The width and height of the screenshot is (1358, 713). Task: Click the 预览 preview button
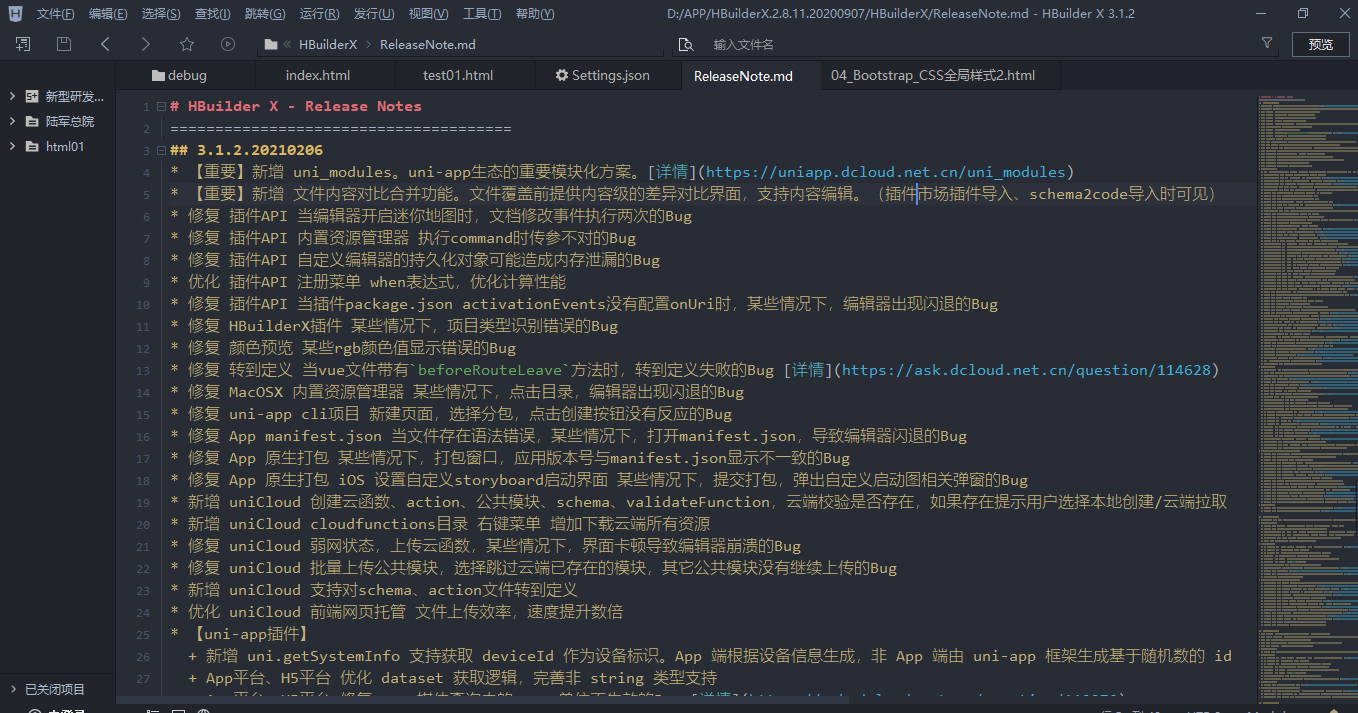click(x=1320, y=44)
